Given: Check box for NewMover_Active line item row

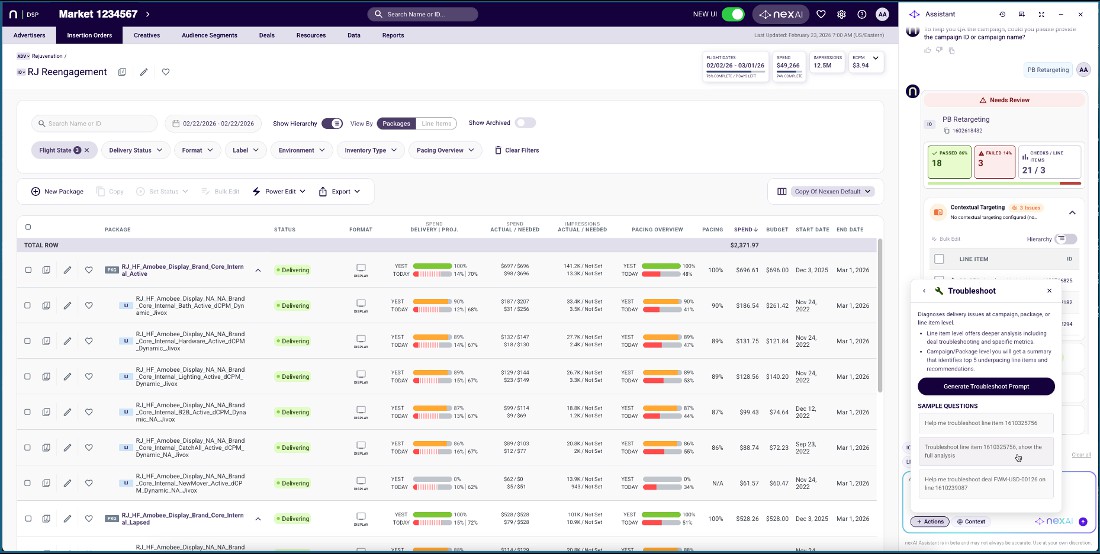Looking at the screenshot, I should tap(28, 483).
